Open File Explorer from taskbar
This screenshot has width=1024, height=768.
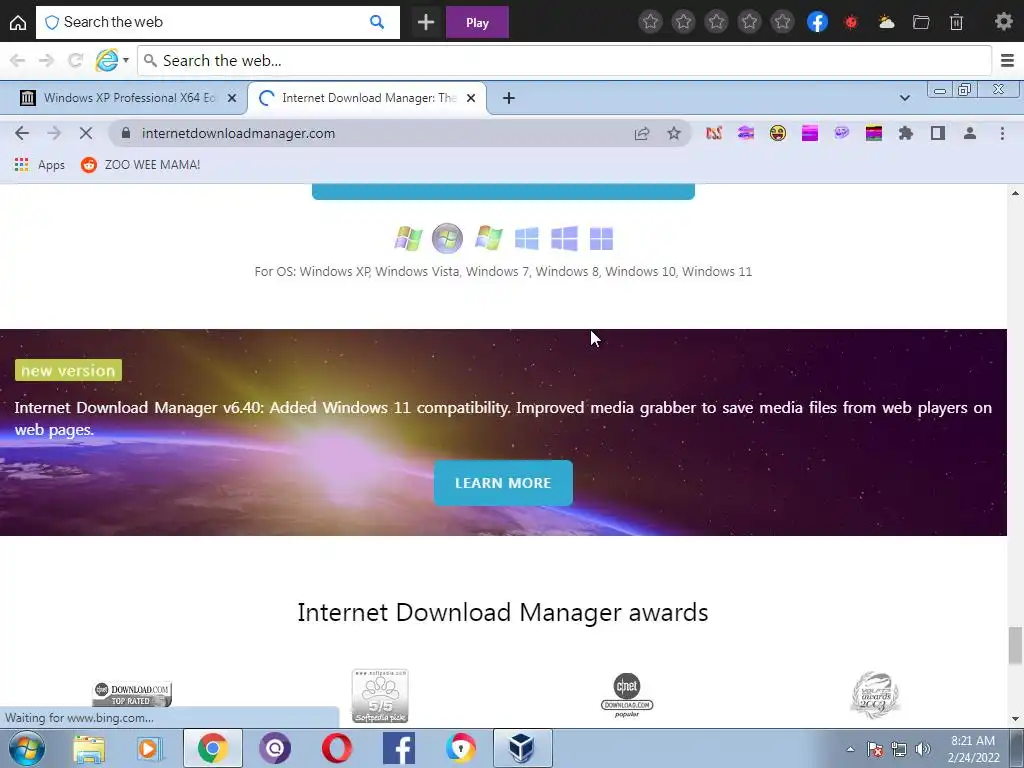[89, 749]
